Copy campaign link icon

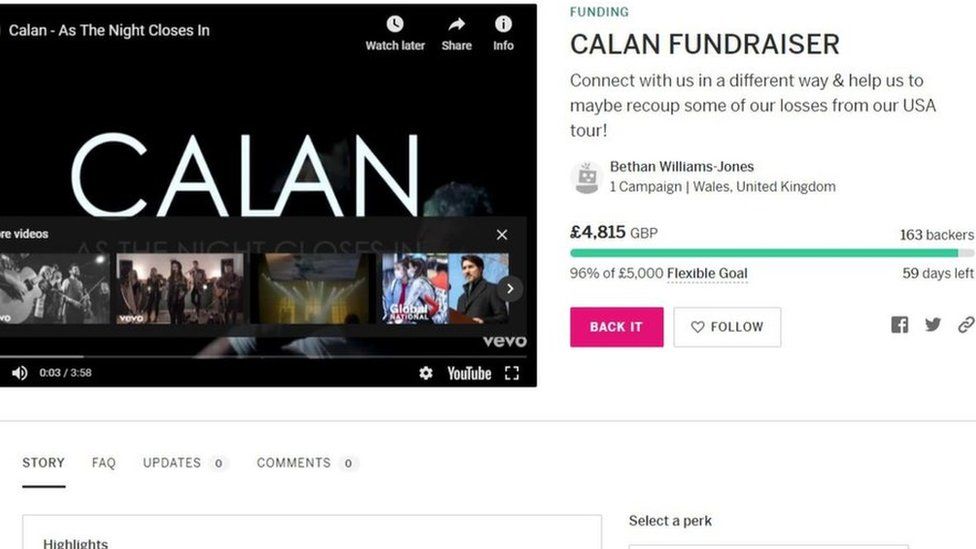(965, 325)
